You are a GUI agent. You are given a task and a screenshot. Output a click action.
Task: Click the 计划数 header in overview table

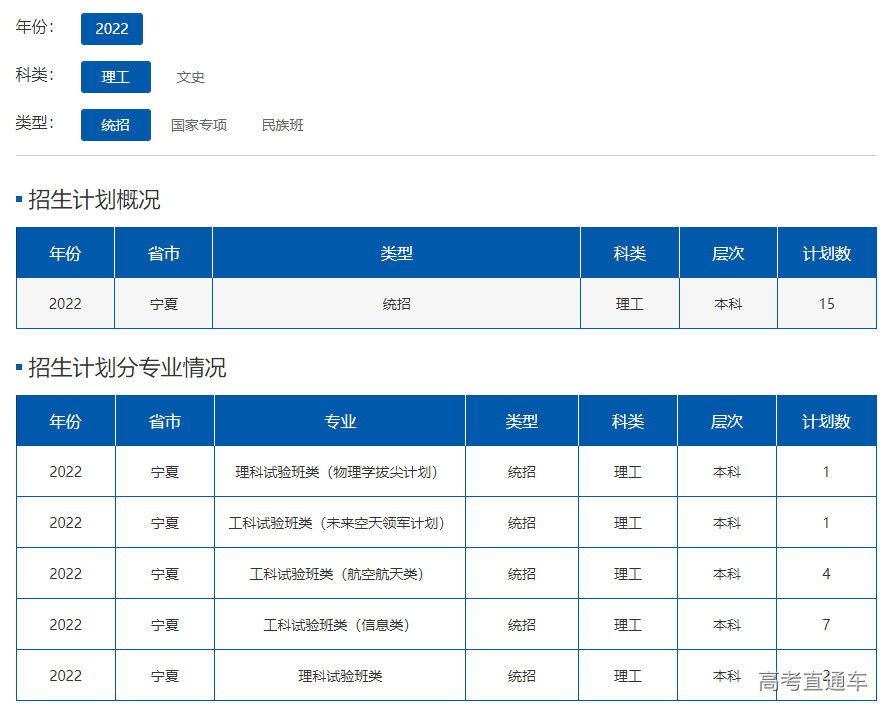(826, 254)
